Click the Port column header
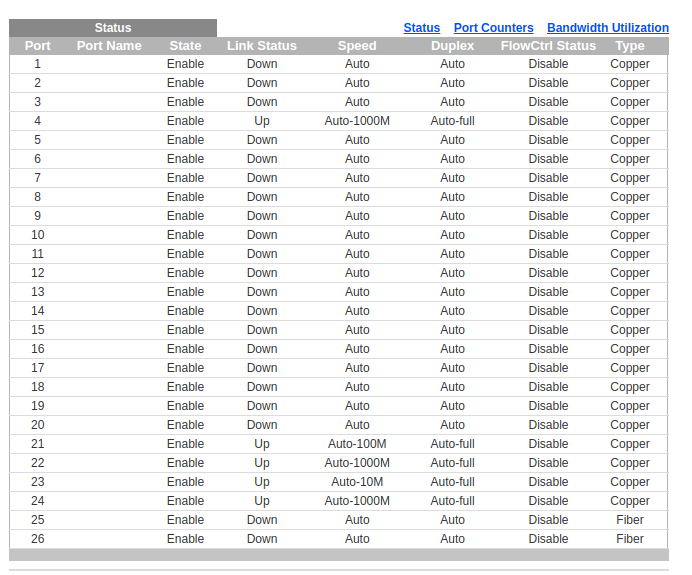Screen dimensions: 692x575 tap(38, 46)
